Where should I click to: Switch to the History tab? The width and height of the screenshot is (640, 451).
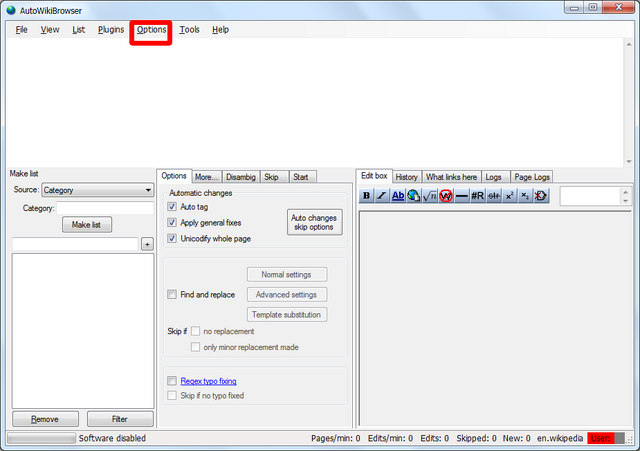tap(407, 177)
